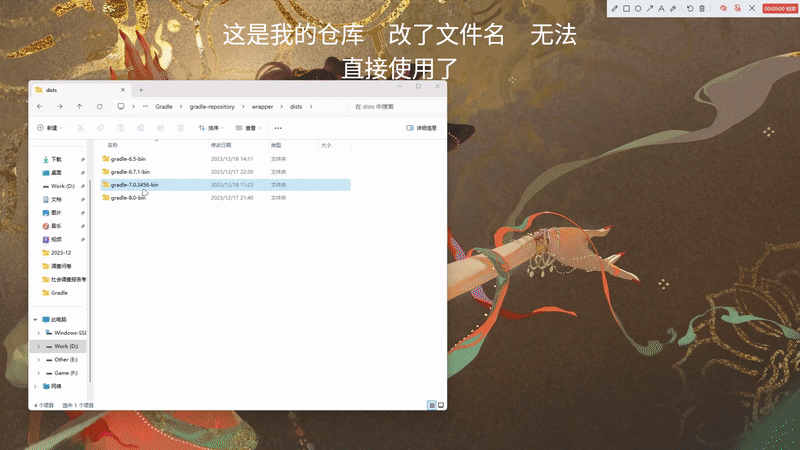Viewport: 800px width, 450px height.
Task: Navigate up one folder level
Action: click(80, 107)
